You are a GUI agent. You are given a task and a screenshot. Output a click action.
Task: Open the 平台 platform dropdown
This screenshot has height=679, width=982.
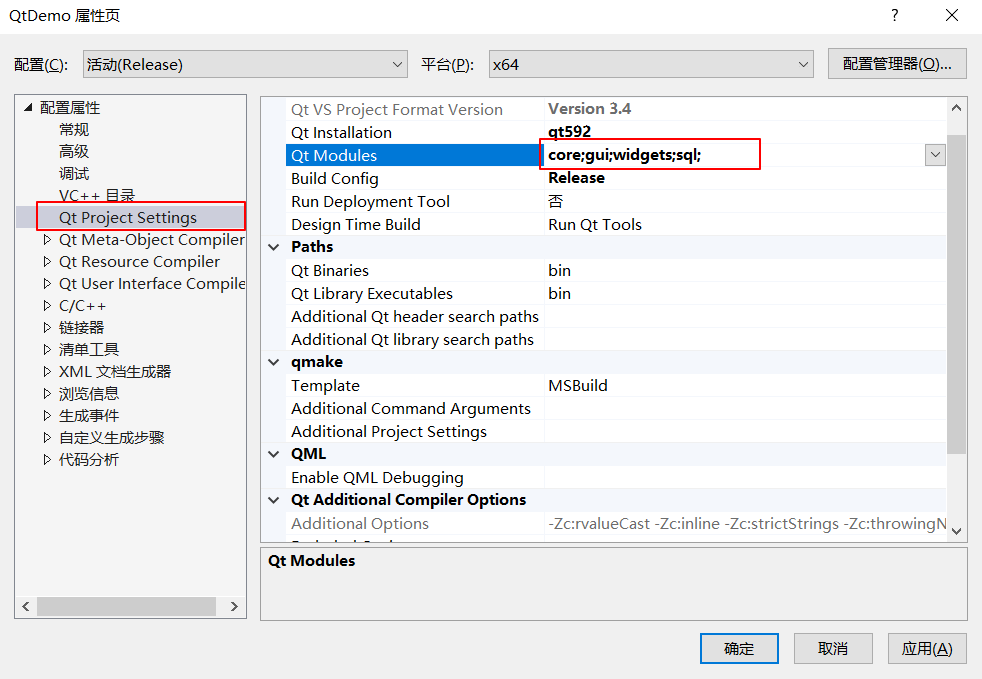click(651, 64)
